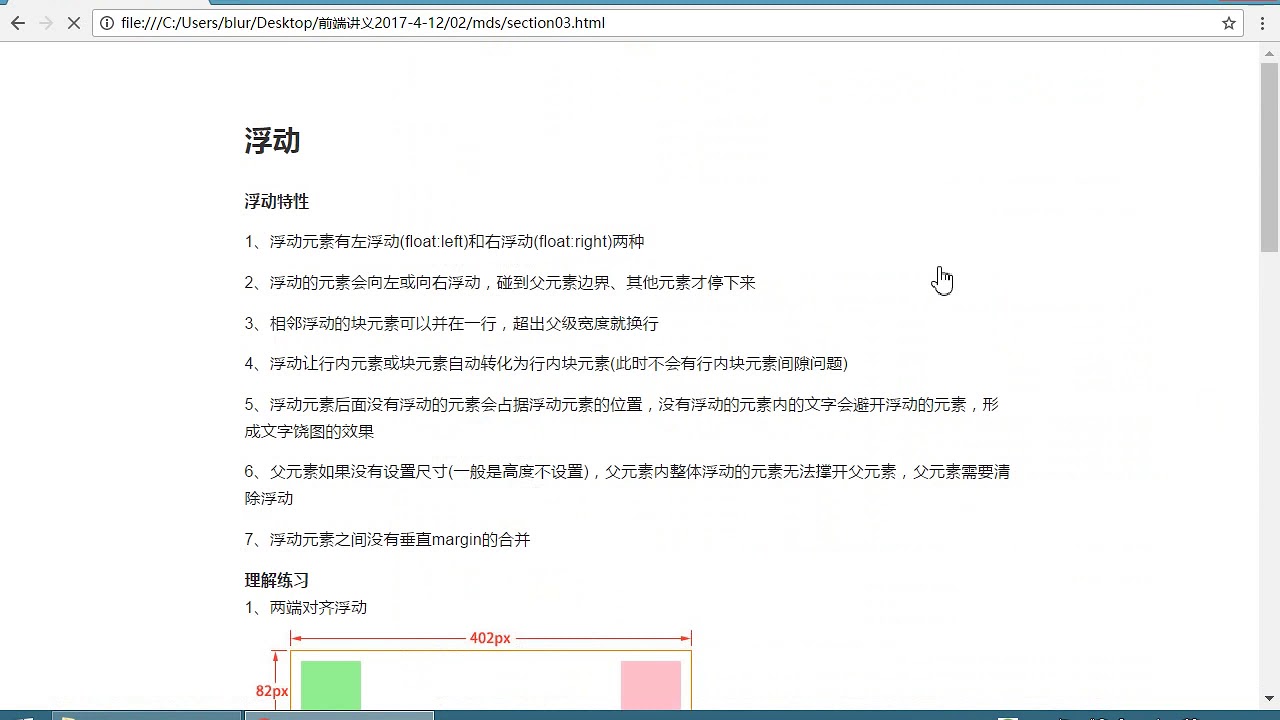Click the green box in the float diagram
The height and width of the screenshot is (720, 1280).
tap(331, 685)
